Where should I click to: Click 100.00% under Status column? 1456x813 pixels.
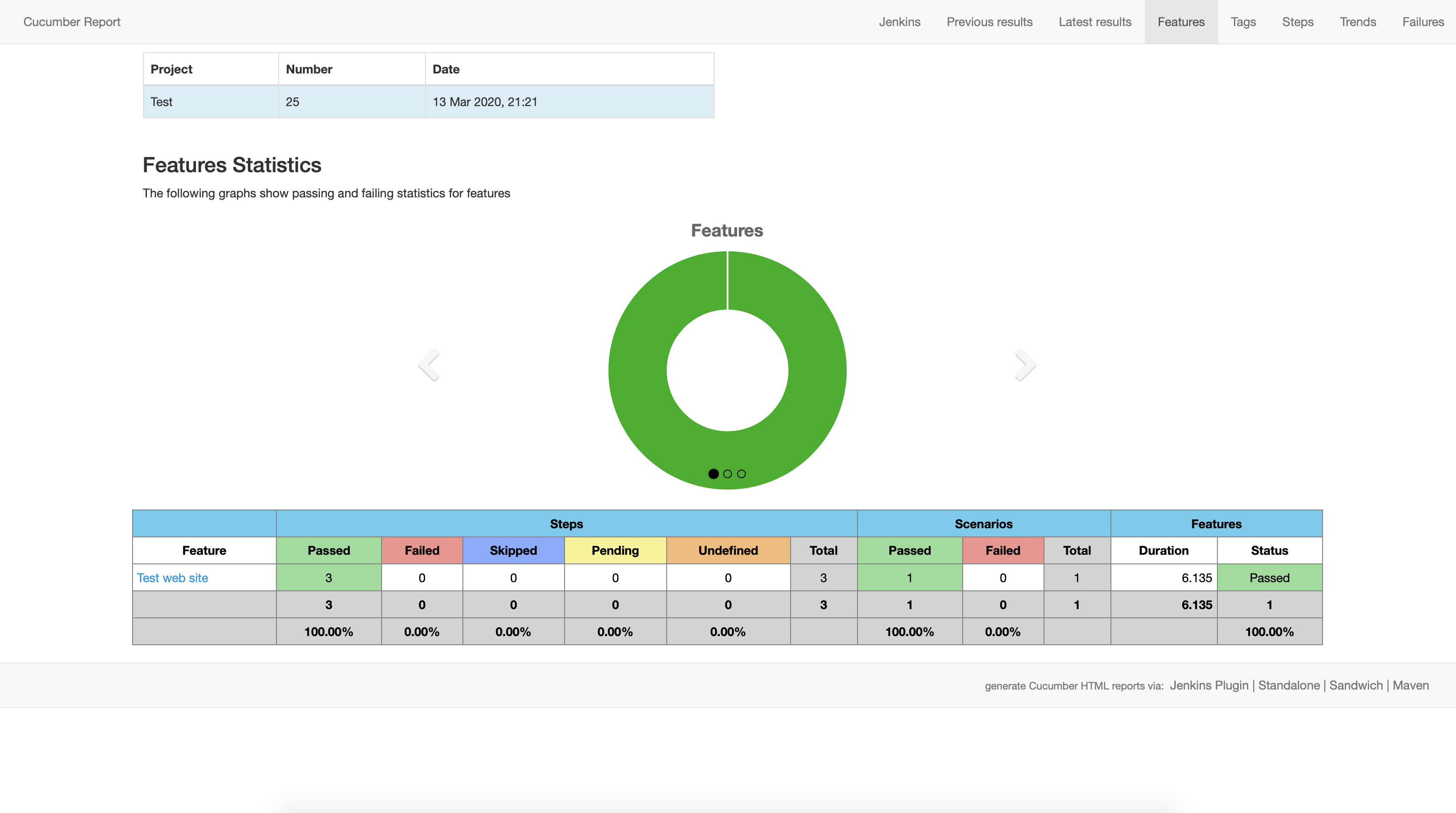click(1270, 632)
